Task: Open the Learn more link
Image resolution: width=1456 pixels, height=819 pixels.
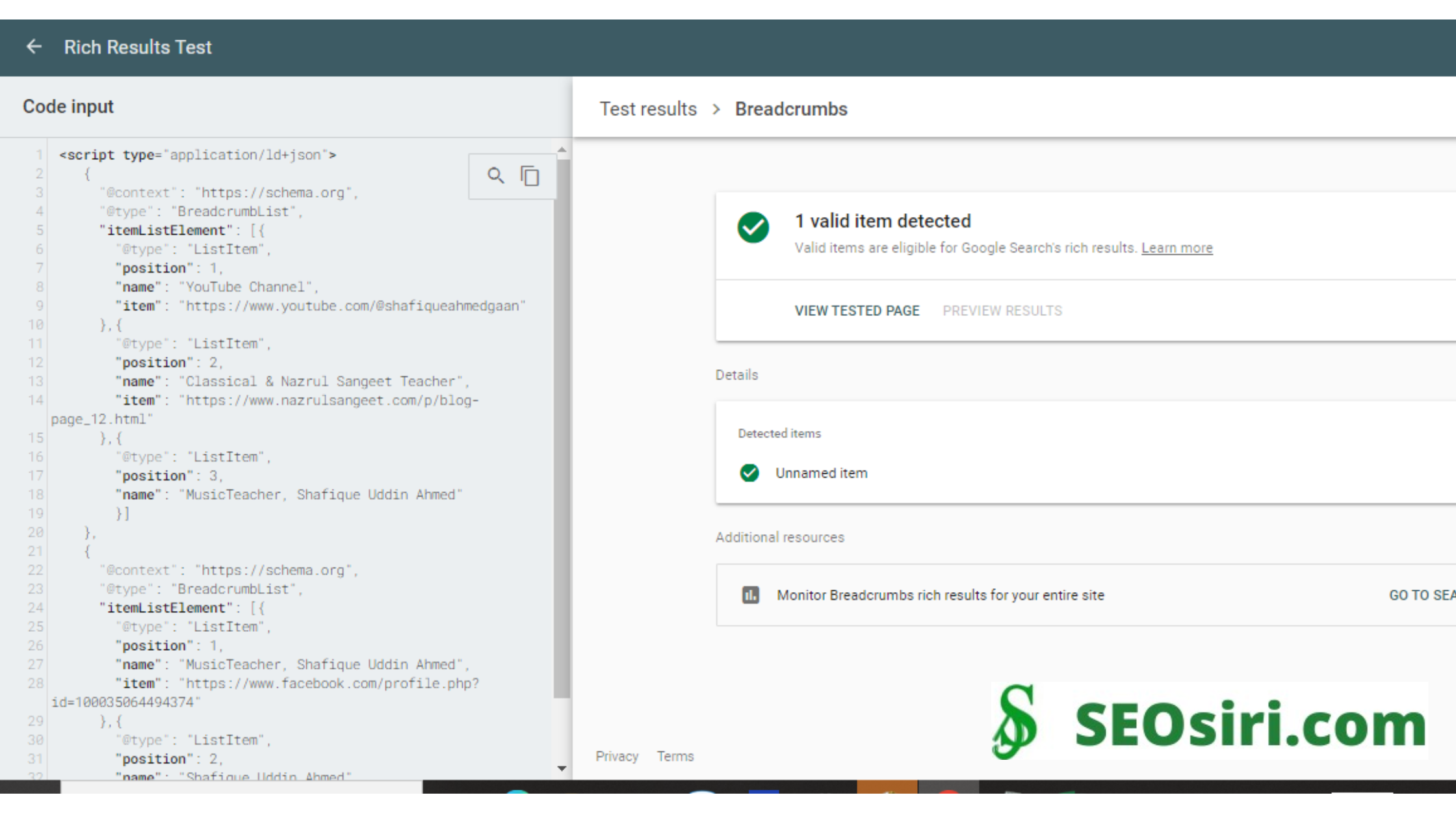Action: pyautogui.click(x=1176, y=248)
